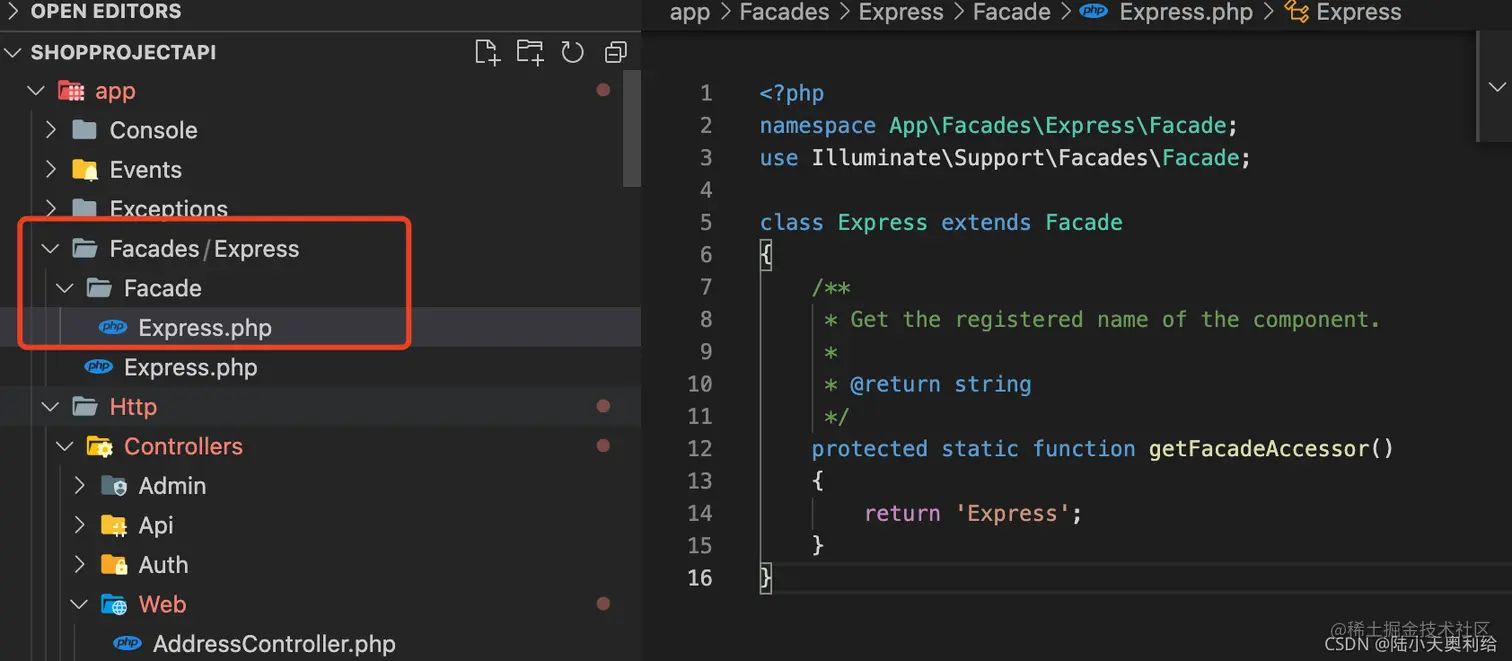Viewport: 1512px width, 661px height.
Task: Click the Express.php breadcrumb segment
Action: (x=1186, y=12)
